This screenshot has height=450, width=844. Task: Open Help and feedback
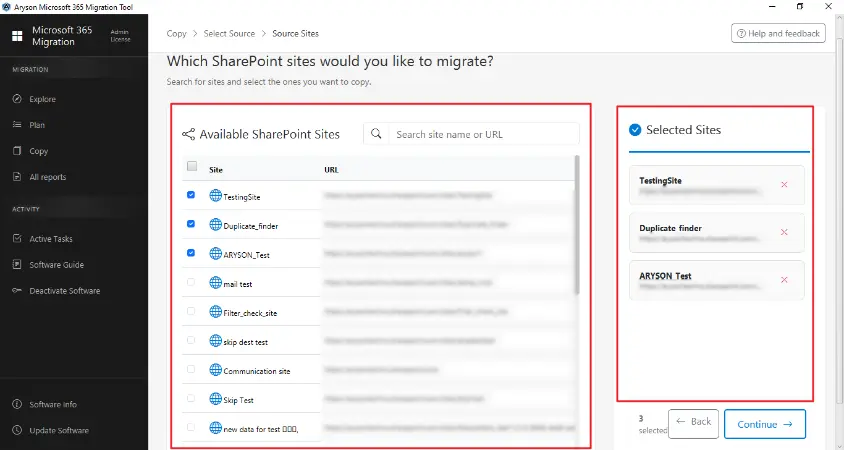click(x=778, y=33)
